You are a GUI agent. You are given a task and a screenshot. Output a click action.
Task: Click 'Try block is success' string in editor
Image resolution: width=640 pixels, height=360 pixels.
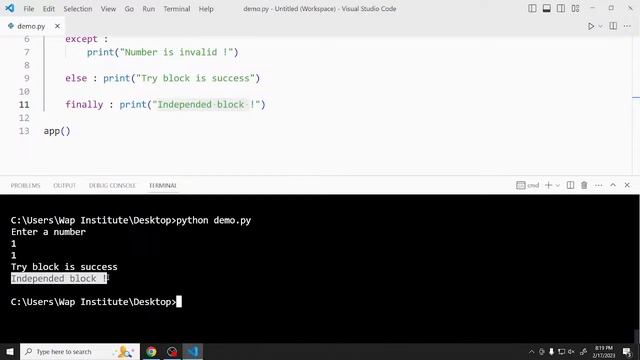pos(195,78)
